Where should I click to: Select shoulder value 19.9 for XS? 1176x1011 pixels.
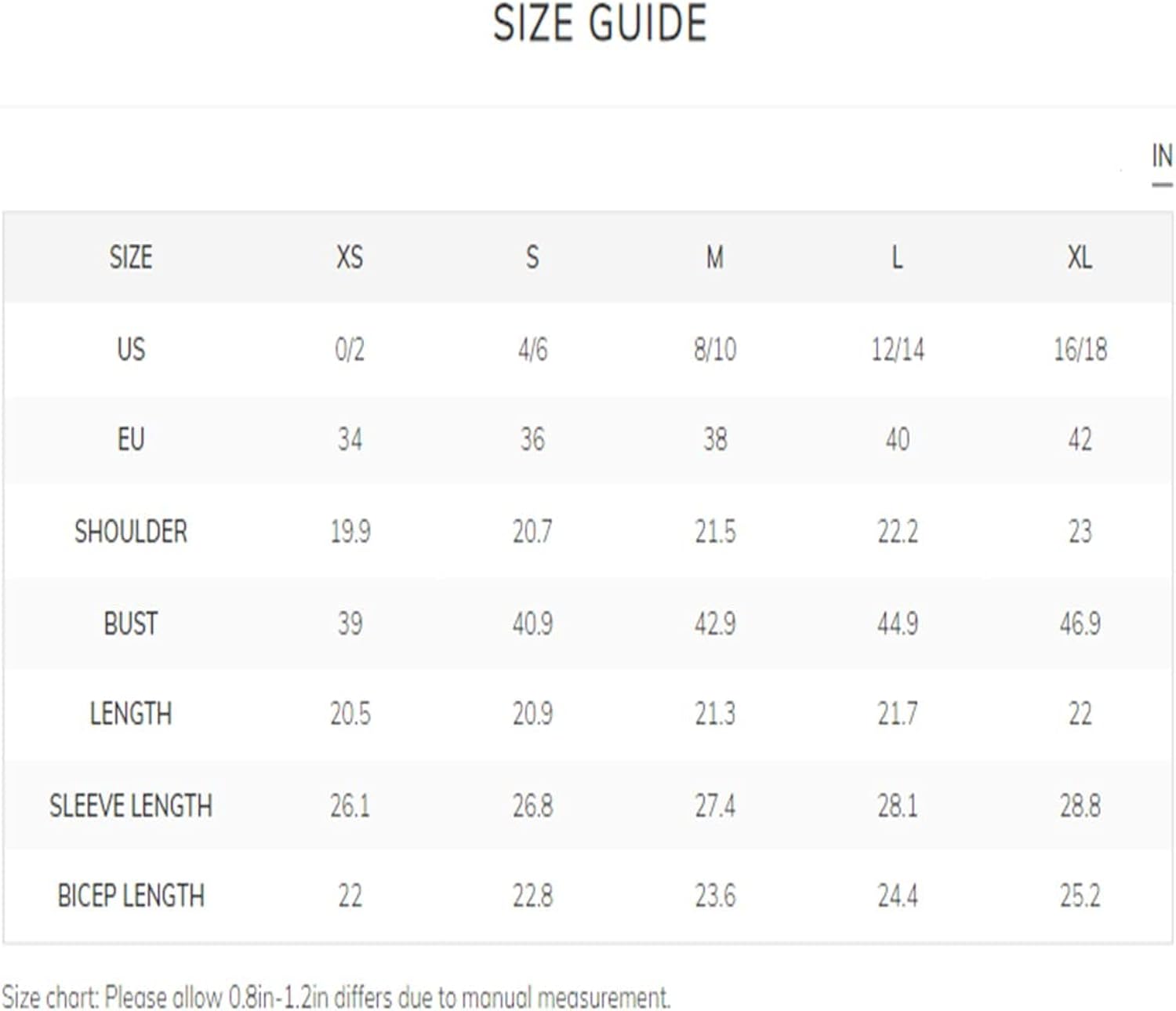tap(350, 532)
